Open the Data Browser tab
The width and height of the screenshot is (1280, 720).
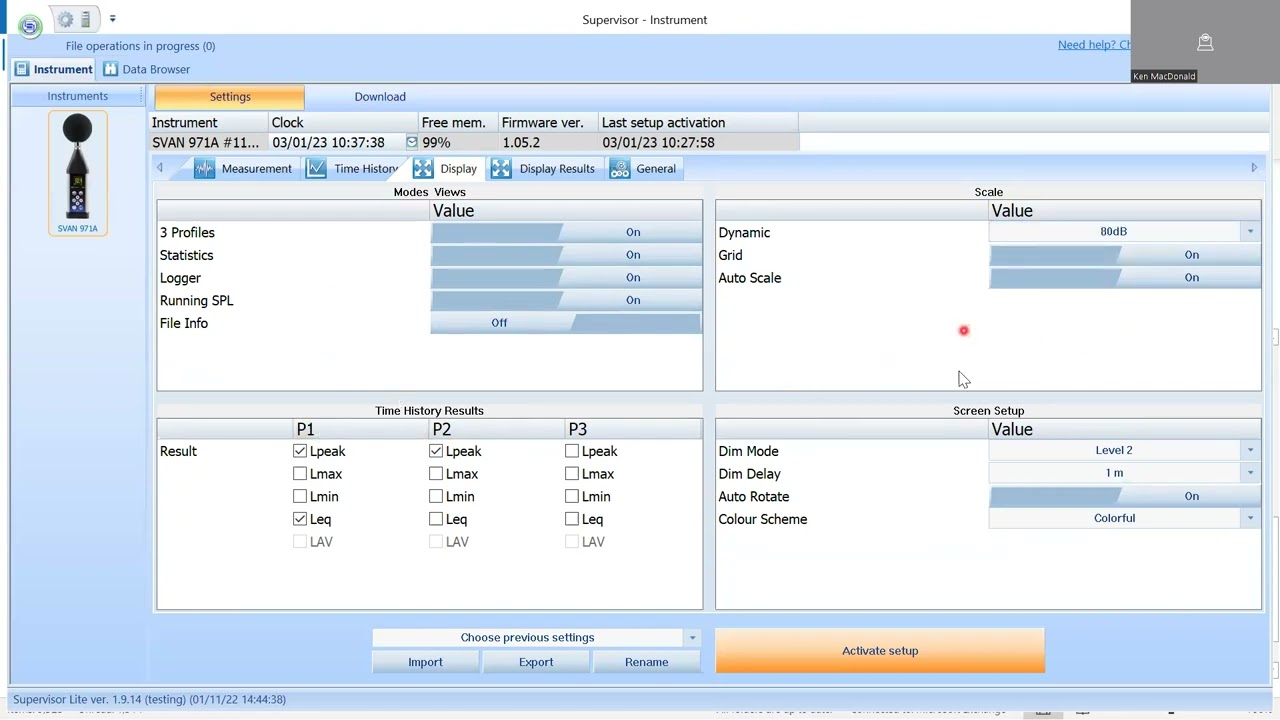[146, 69]
